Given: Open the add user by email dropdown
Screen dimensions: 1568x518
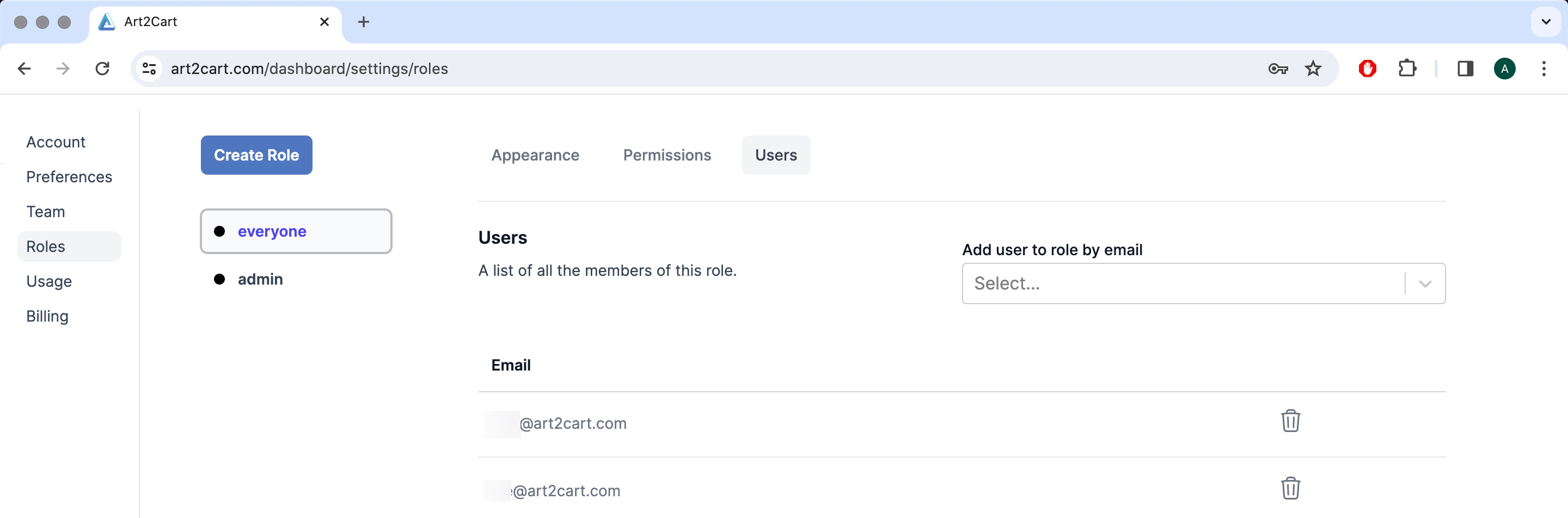Looking at the screenshot, I should [x=1202, y=283].
